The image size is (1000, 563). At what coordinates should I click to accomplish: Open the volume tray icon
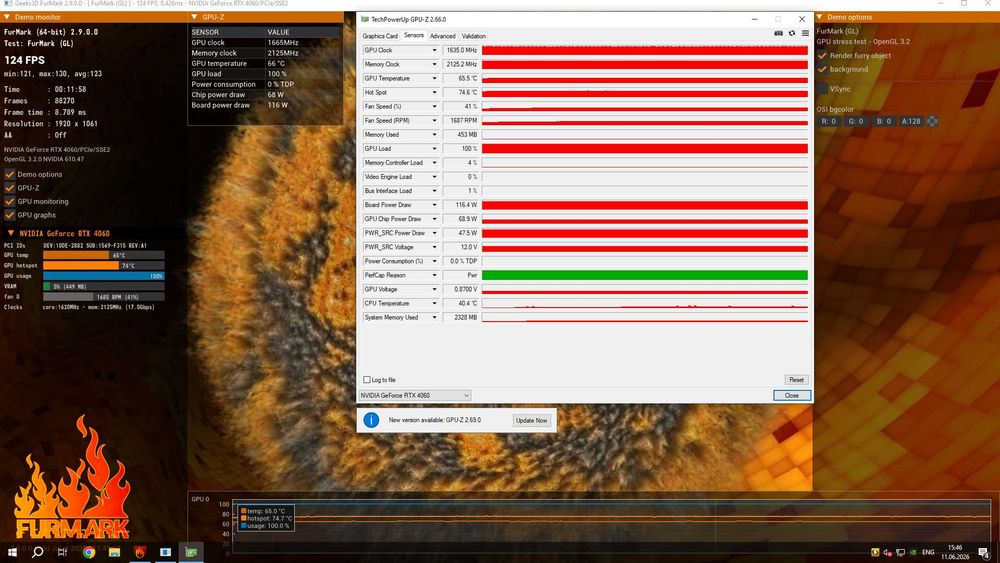887,552
